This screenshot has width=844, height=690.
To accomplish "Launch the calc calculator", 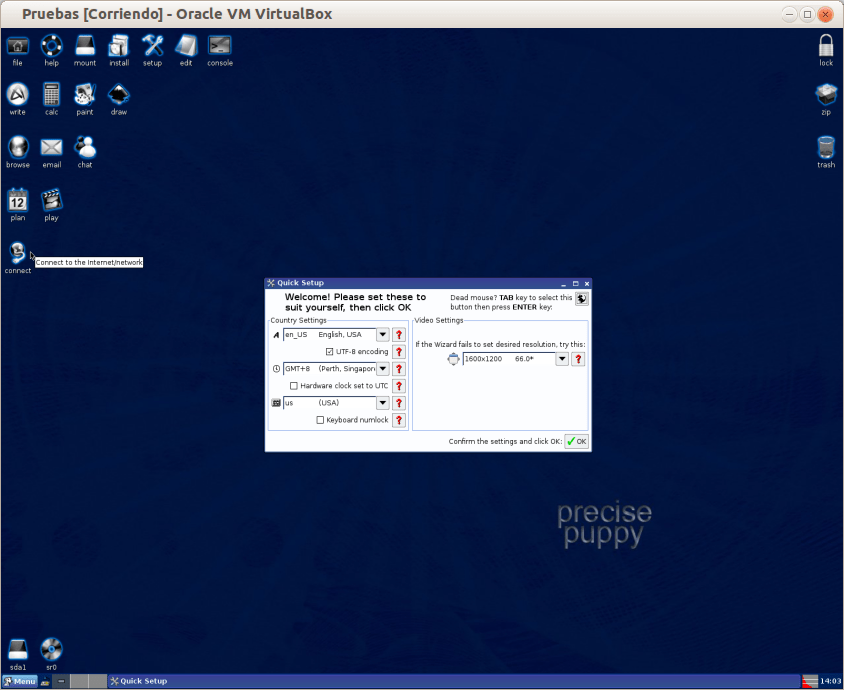I will (x=51, y=95).
